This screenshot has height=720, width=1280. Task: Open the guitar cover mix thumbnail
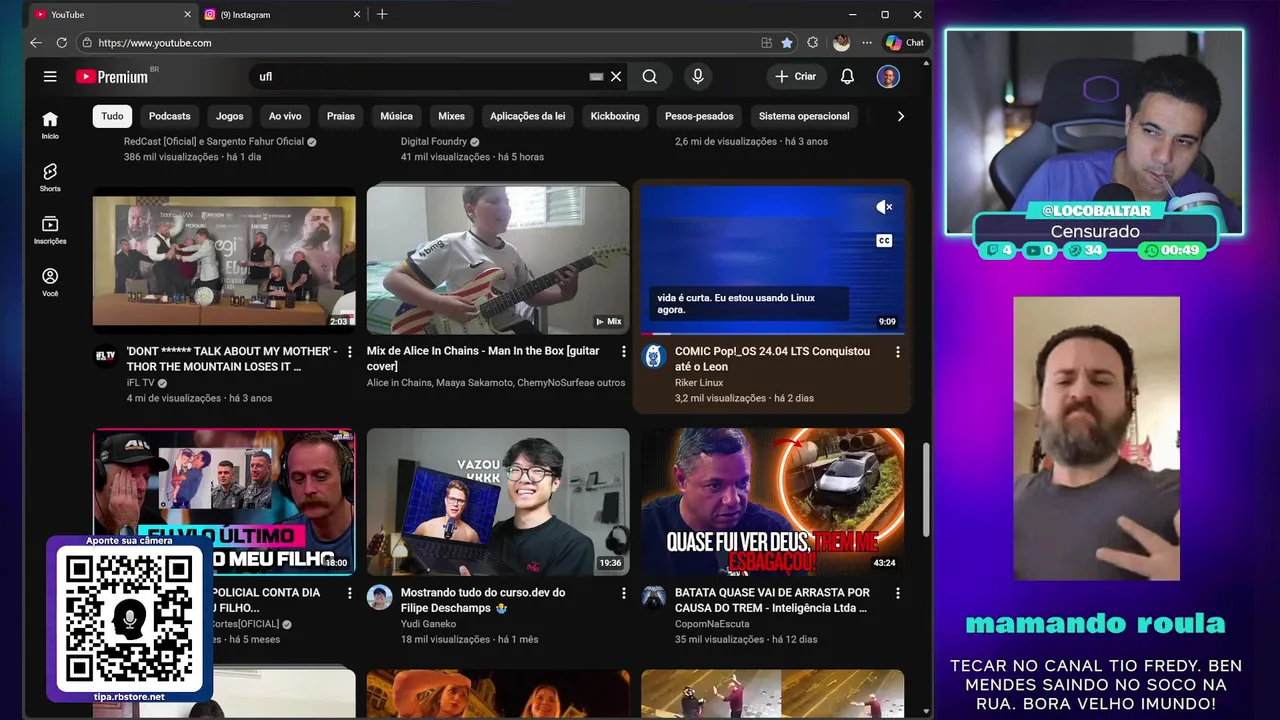pyautogui.click(x=498, y=260)
